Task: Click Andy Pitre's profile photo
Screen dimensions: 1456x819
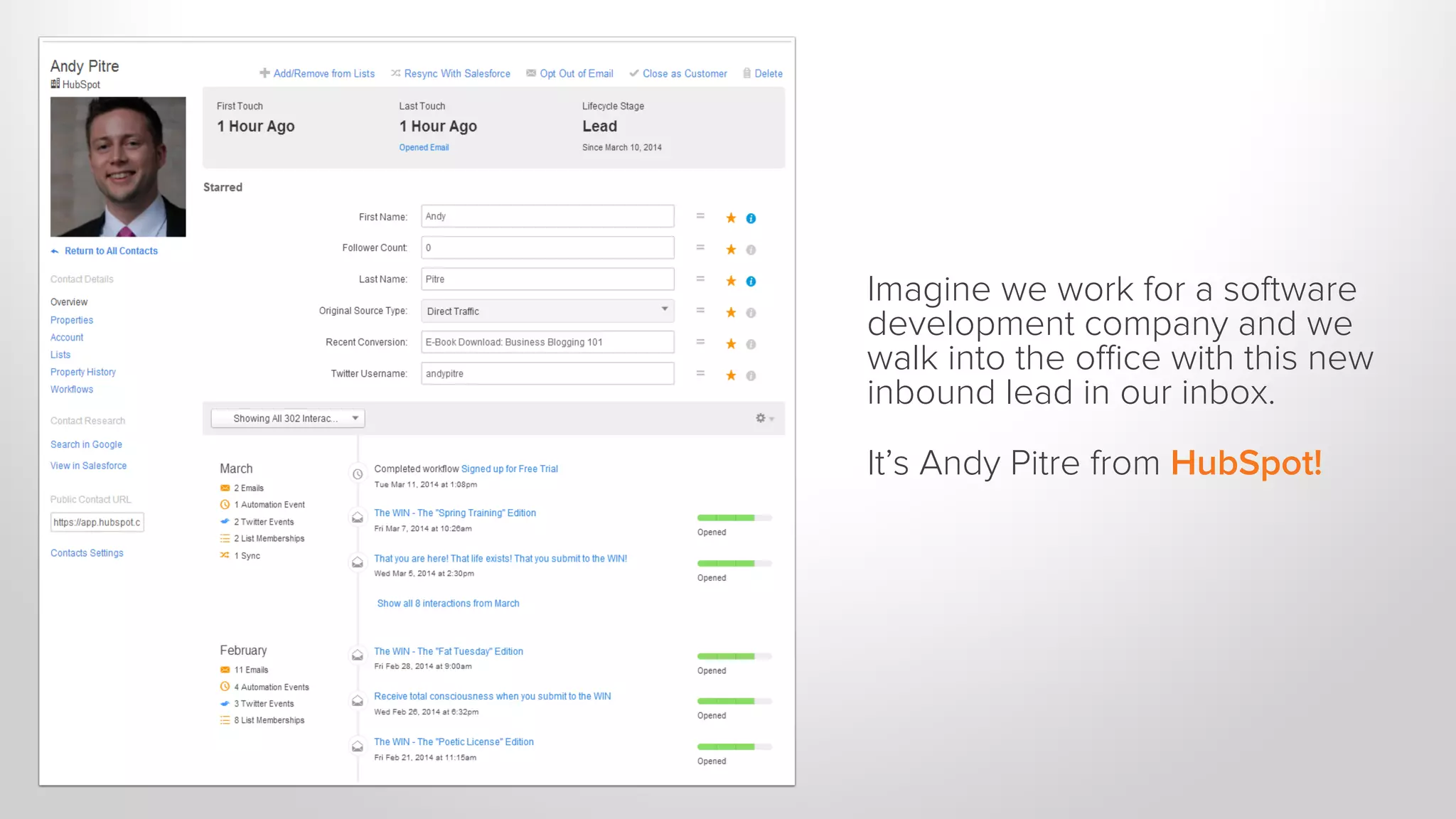Action: tap(118, 167)
